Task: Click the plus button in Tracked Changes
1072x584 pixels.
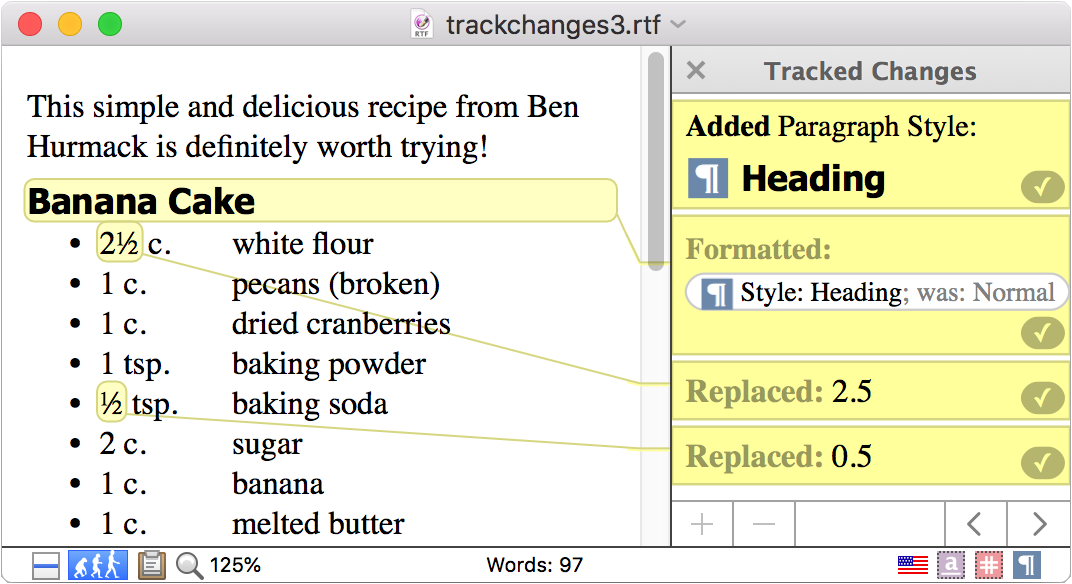Action: (x=702, y=524)
